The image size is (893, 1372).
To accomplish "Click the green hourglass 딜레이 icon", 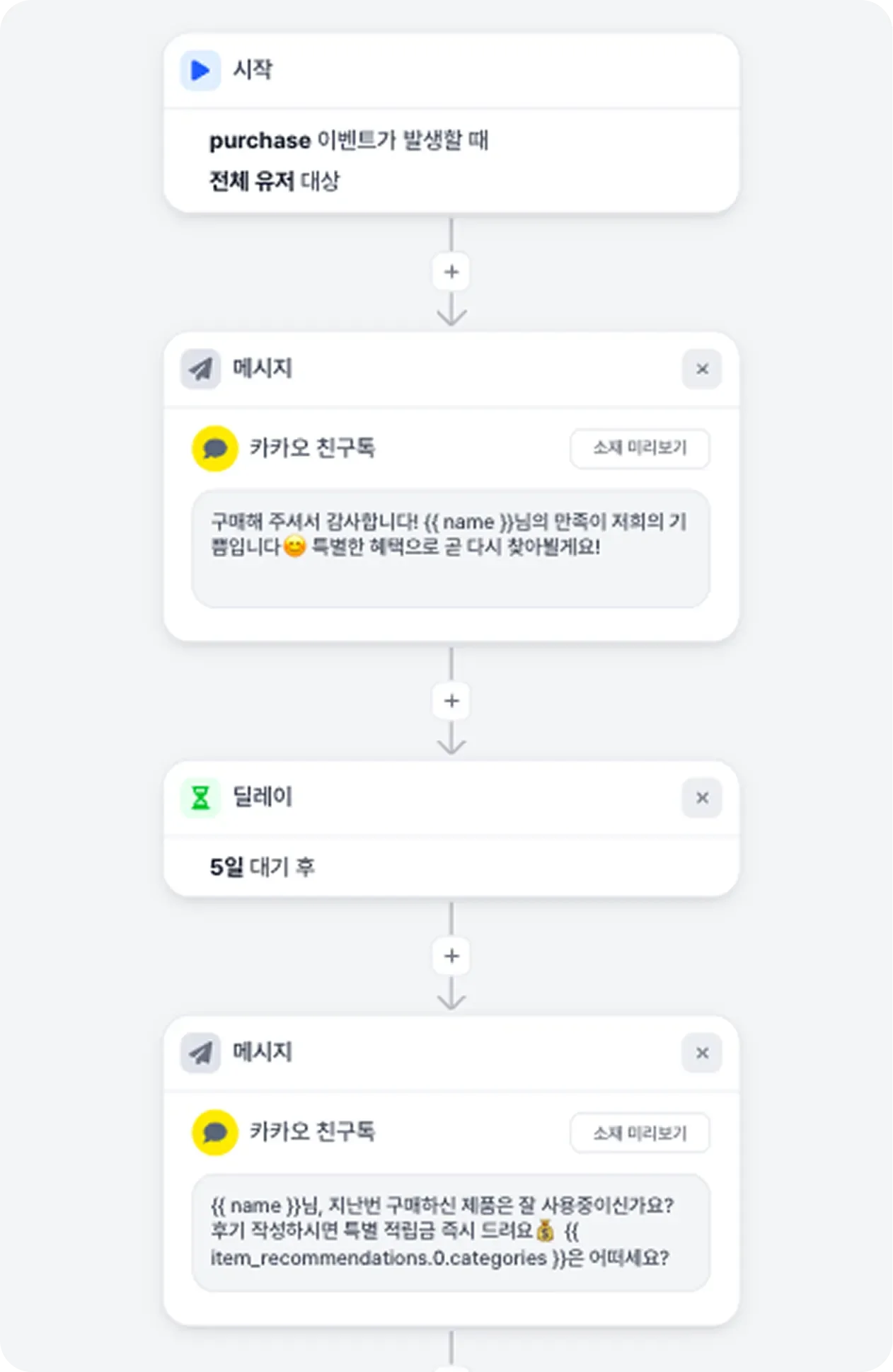I will [x=200, y=798].
